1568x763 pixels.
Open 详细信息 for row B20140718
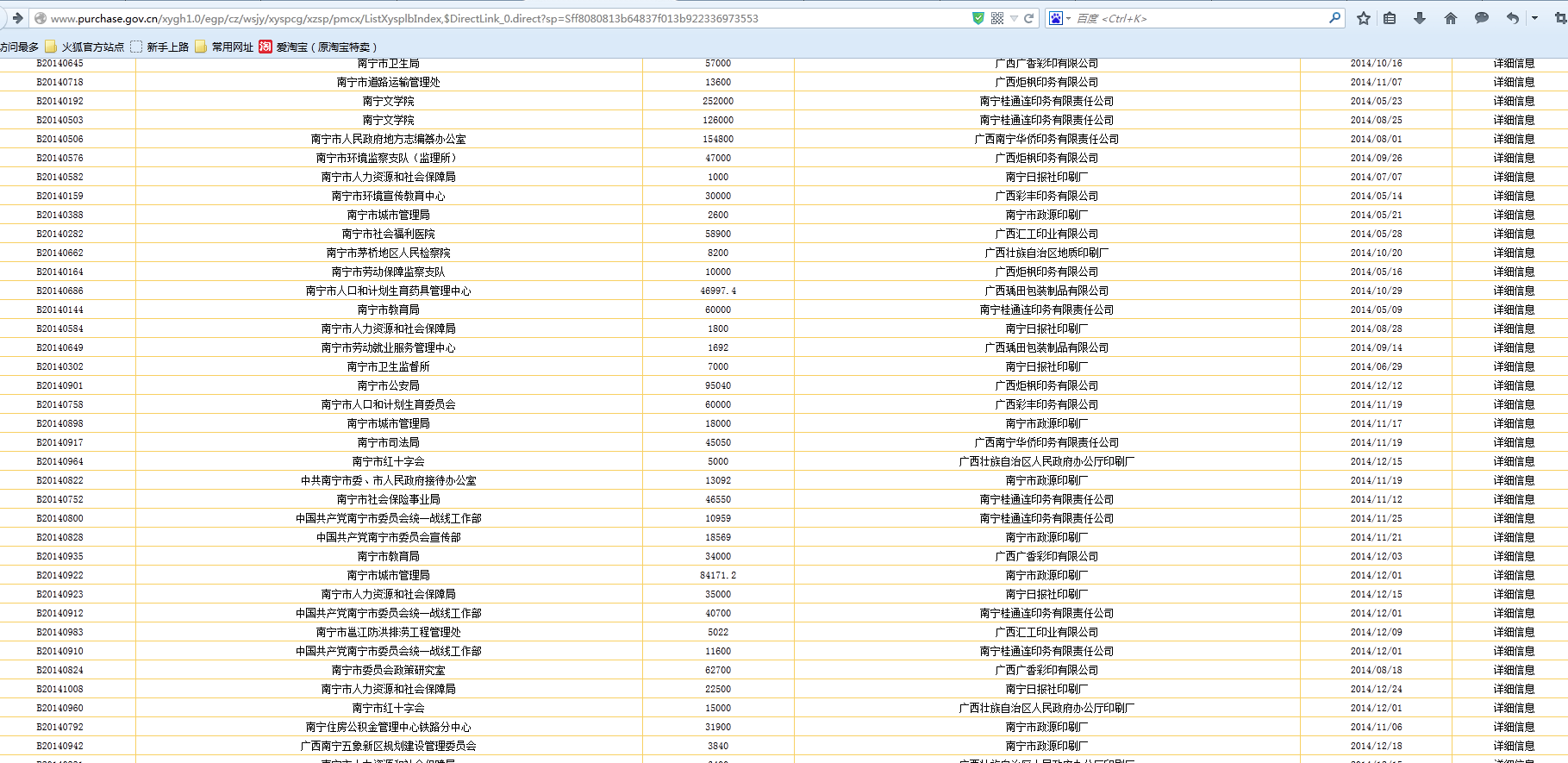point(1514,82)
